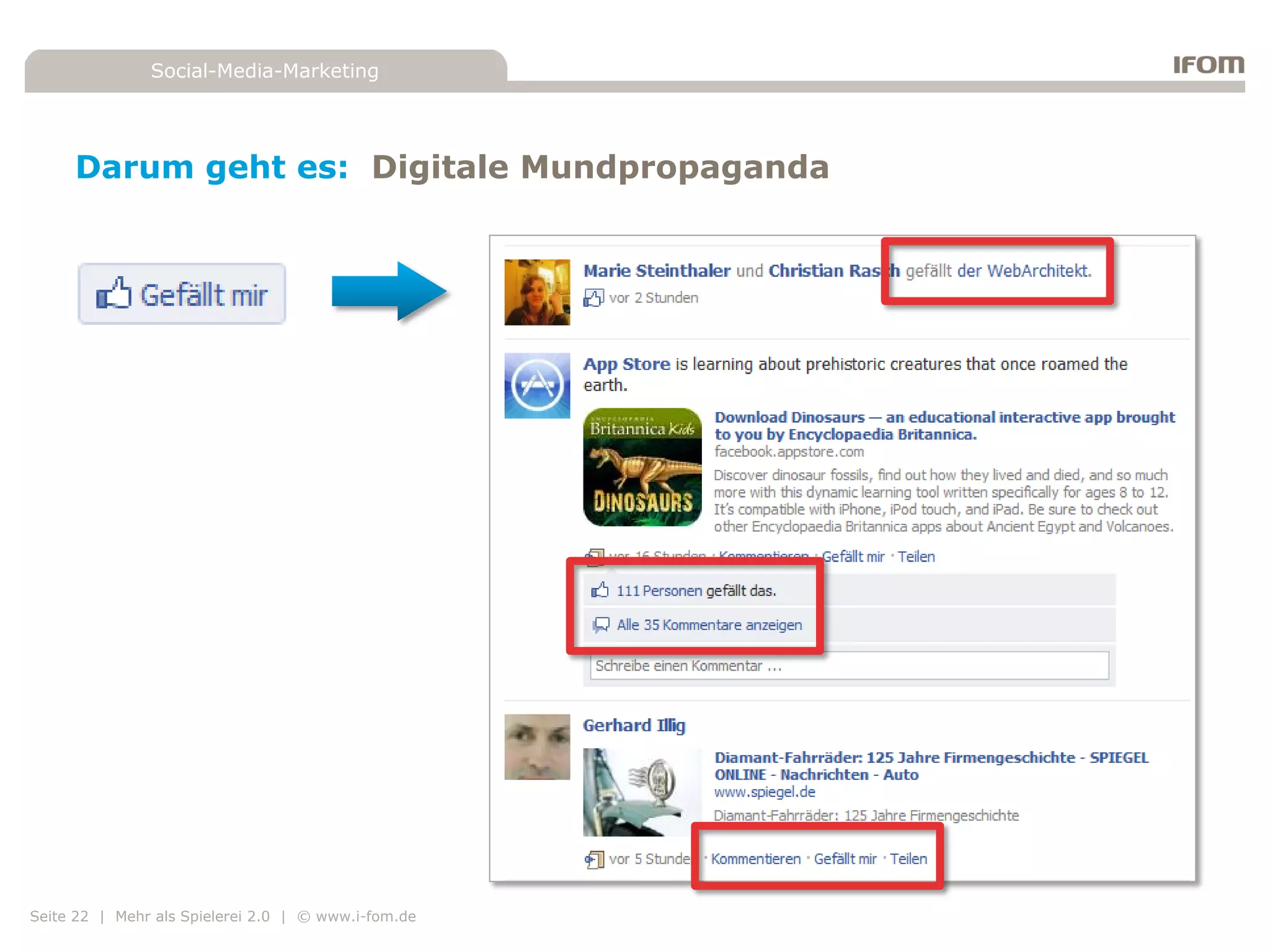Screen dimensions: 1270x952
Task: Open Gerhard Illig's profile picture
Action: click(x=537, y=747)
